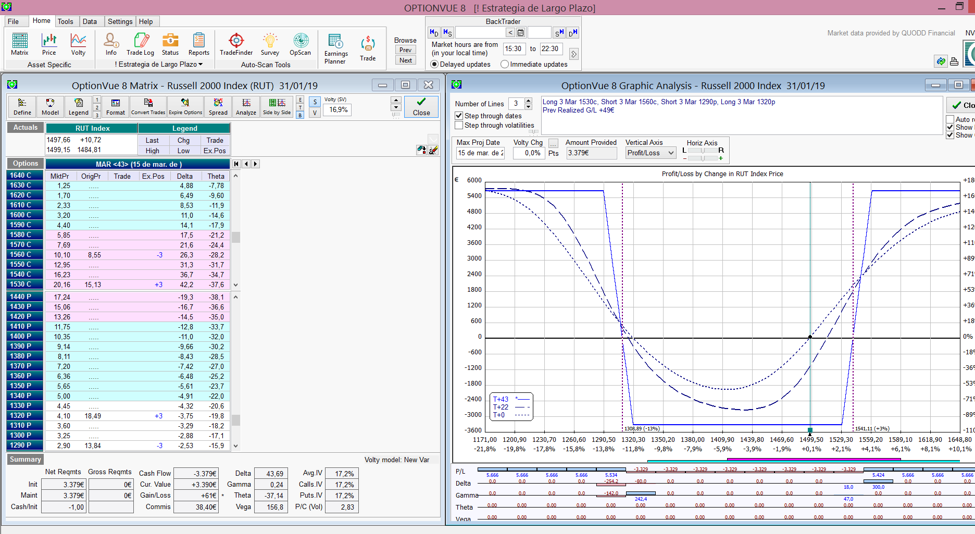Open the Matrix view icon in ribbon

coord(19,44)
